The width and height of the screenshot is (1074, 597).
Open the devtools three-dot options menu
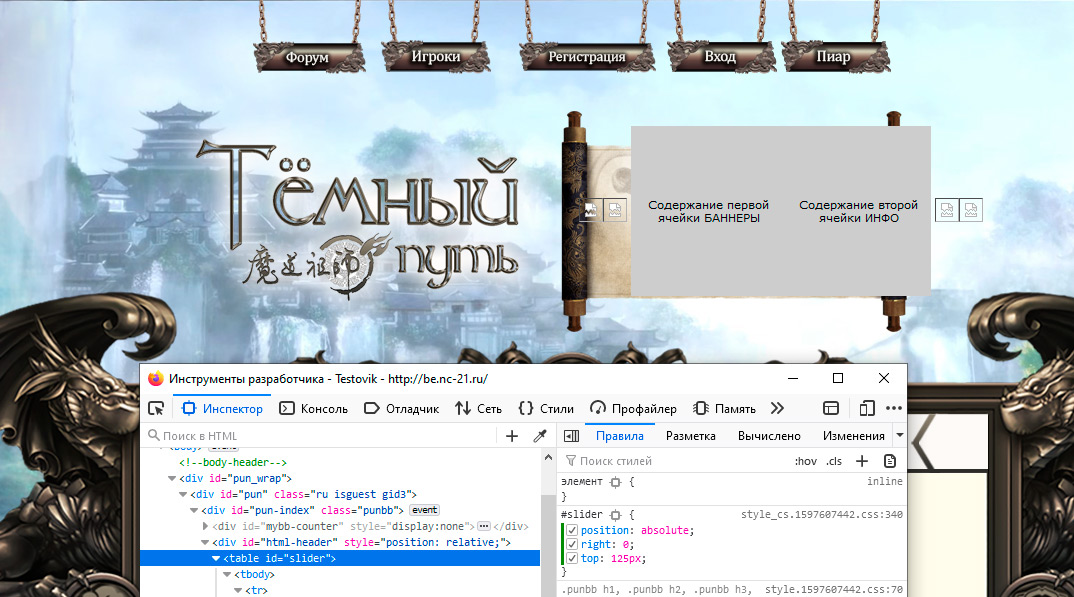coord(893,408)
